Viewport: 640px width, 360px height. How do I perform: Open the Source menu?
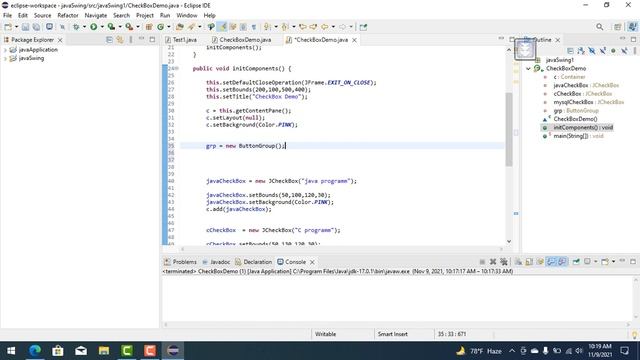[42, 16]
